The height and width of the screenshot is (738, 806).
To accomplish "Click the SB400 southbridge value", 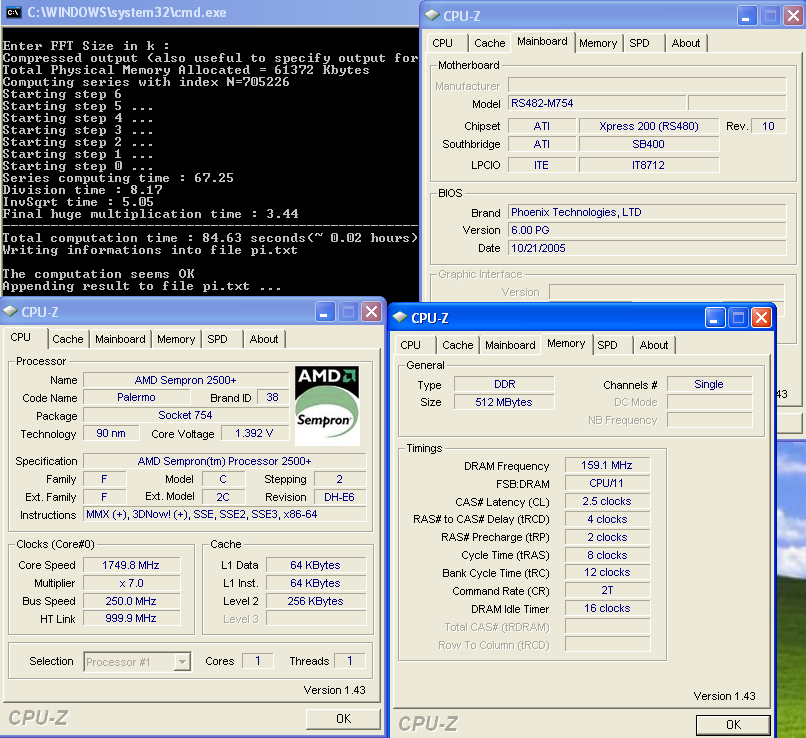I will click(x=649, y=144).
